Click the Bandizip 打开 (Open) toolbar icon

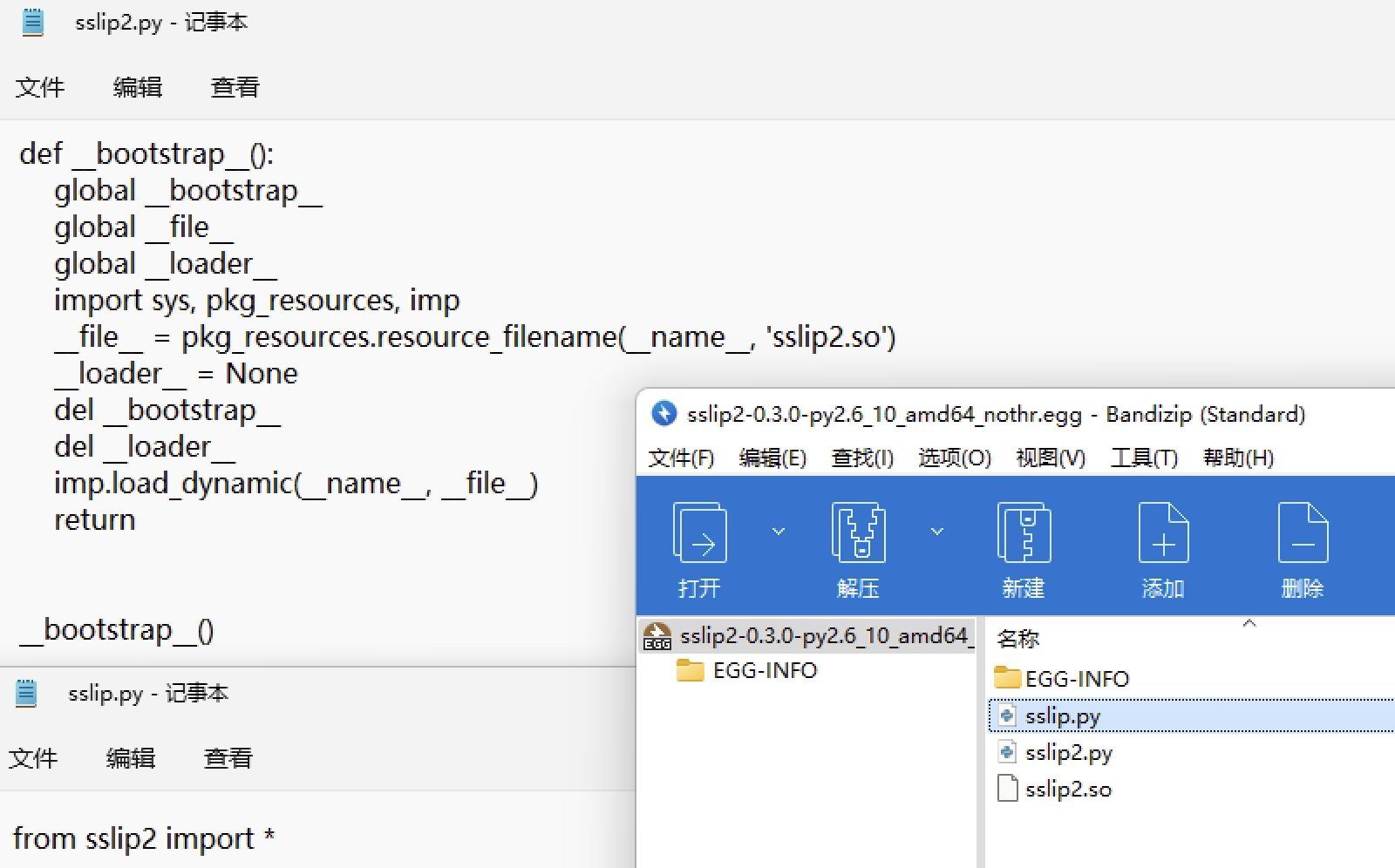click(699, 532)
